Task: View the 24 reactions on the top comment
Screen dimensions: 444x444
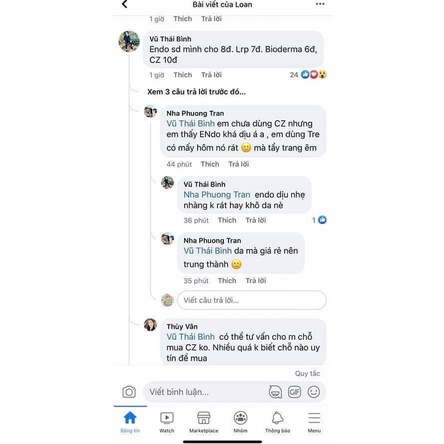Action: [308, 75]
